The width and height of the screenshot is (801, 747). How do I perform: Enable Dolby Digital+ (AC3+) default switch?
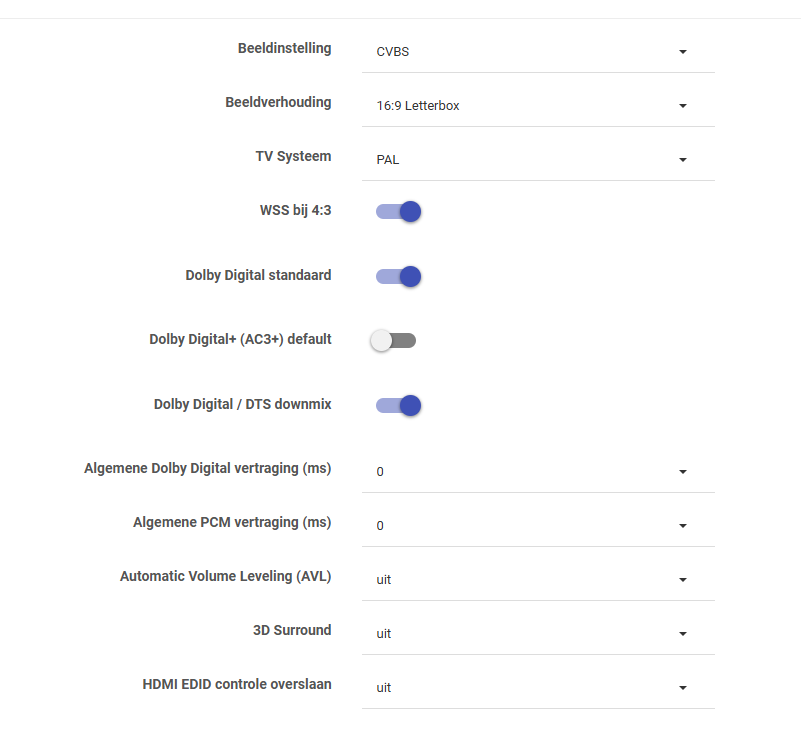[x=393, y=340]
